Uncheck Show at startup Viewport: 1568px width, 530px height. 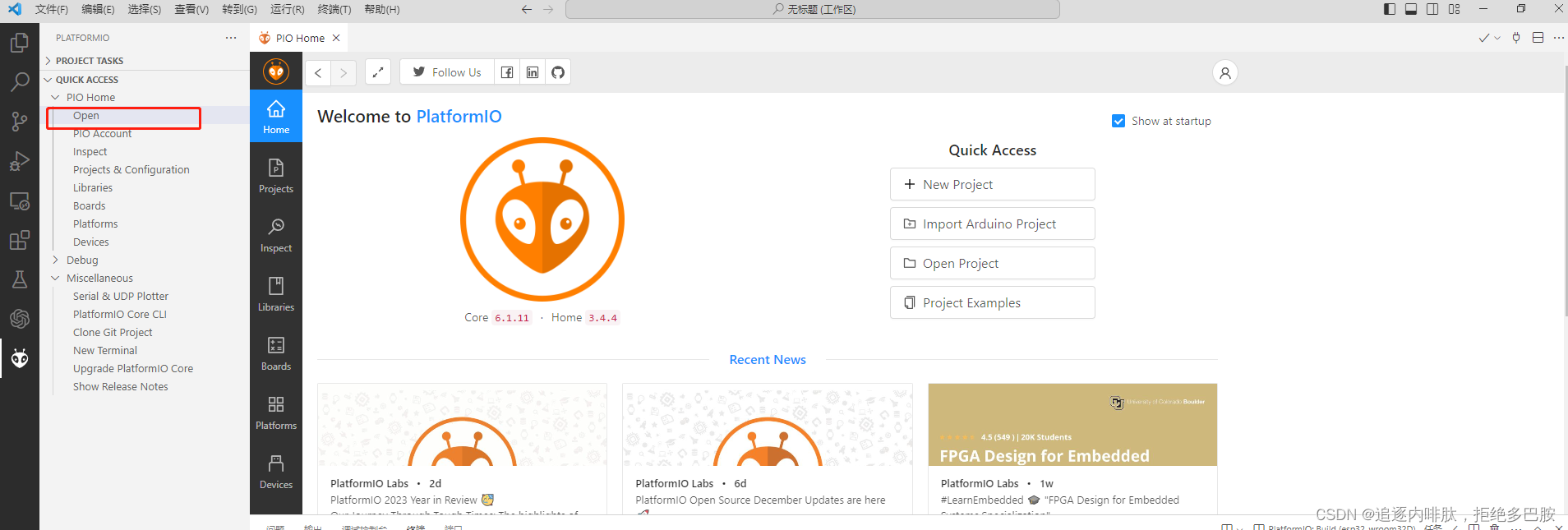(1118, 121)
